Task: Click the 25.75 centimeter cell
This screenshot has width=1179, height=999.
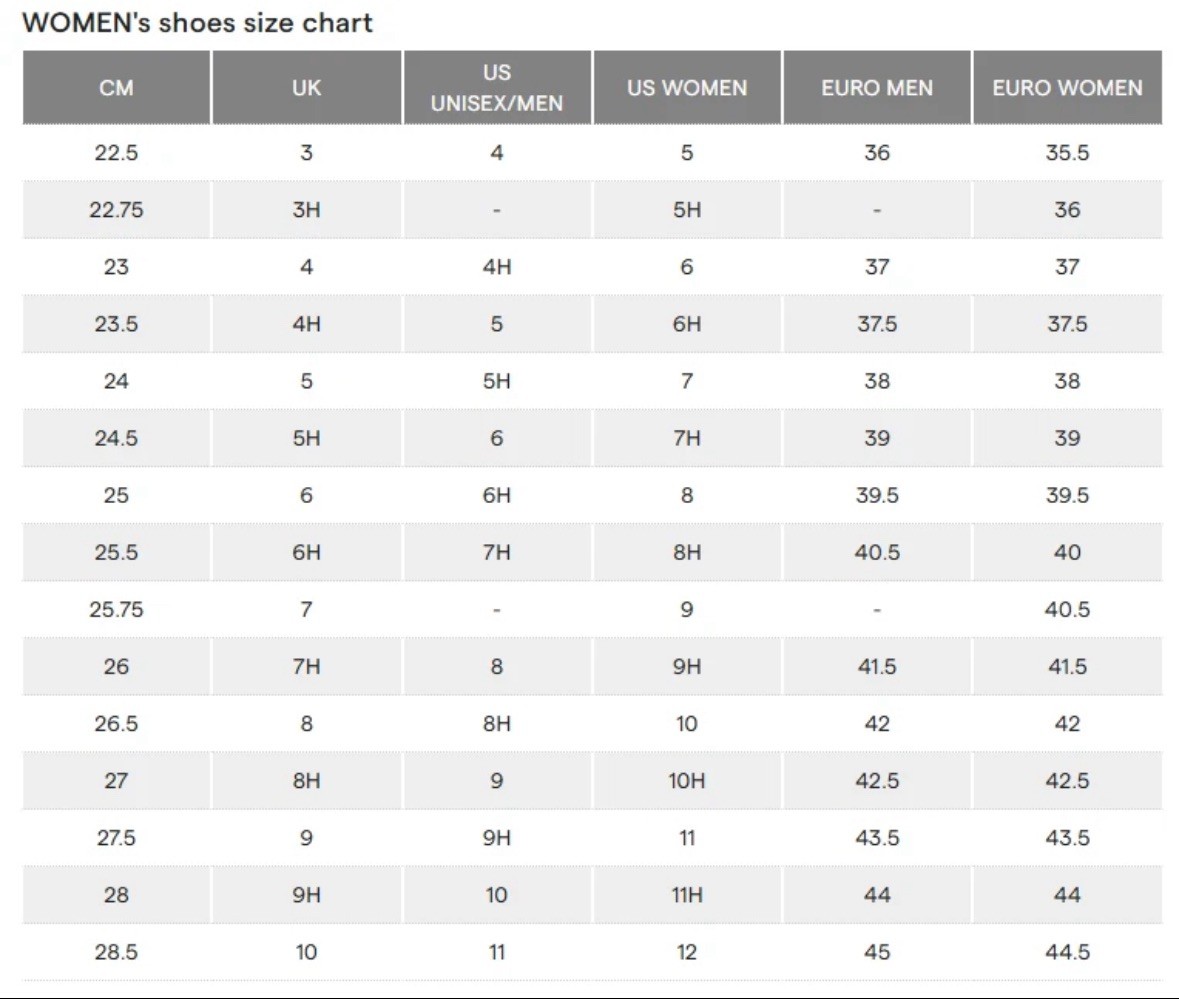Action: pos(116,609)
